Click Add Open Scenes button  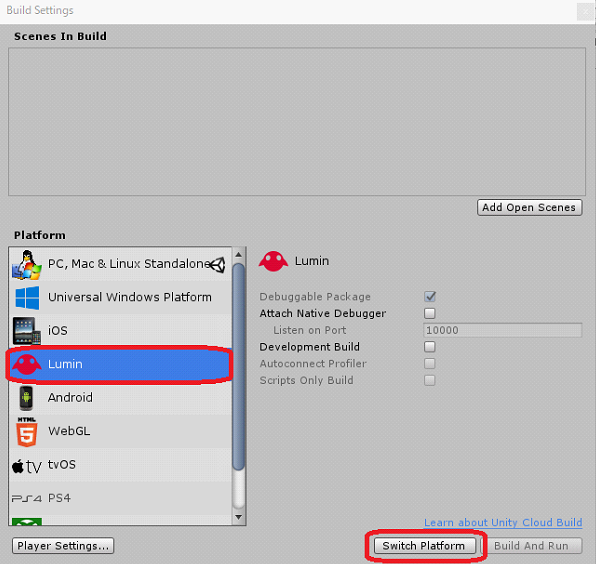coord(529,208)
